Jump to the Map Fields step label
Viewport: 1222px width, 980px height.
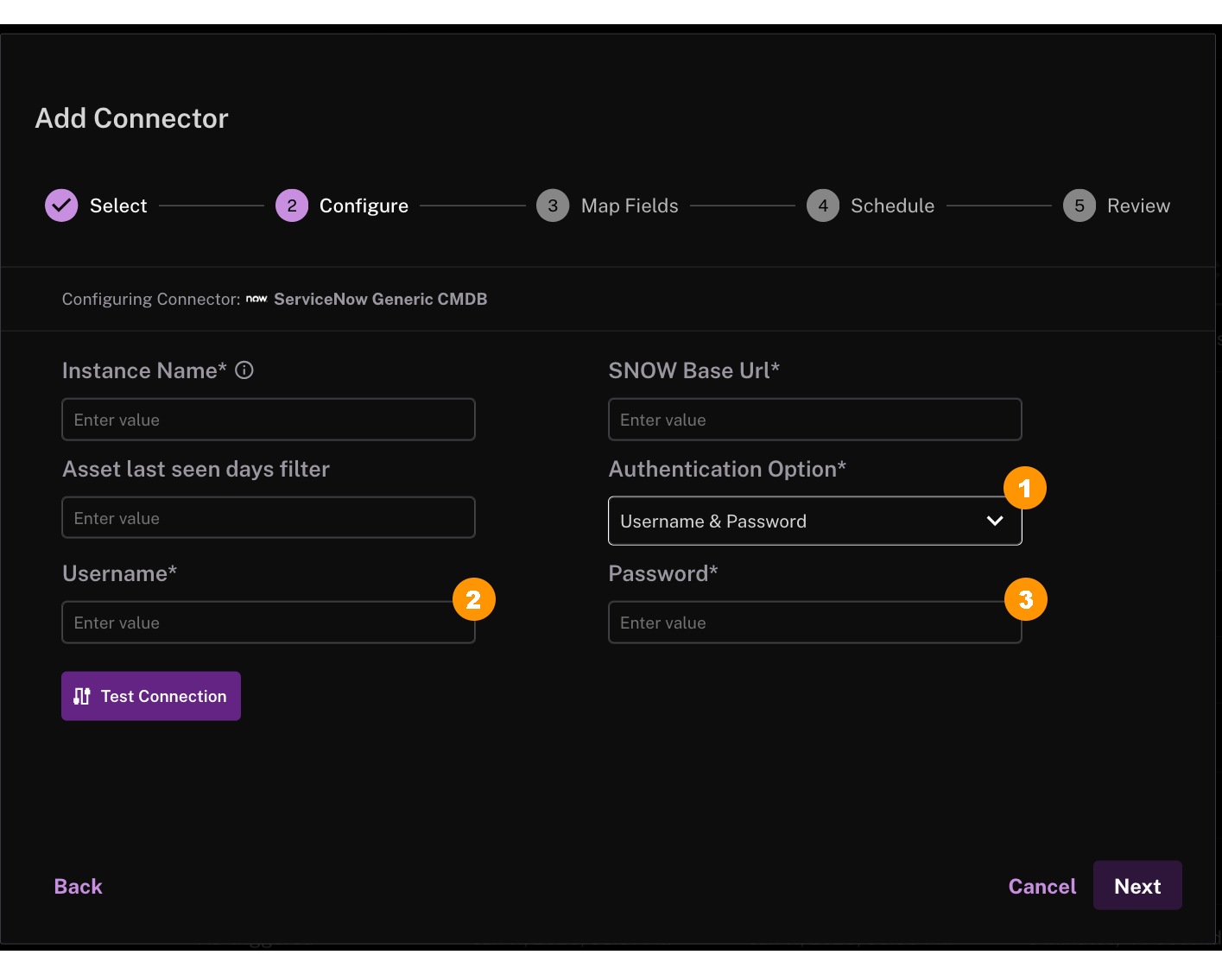630,206
